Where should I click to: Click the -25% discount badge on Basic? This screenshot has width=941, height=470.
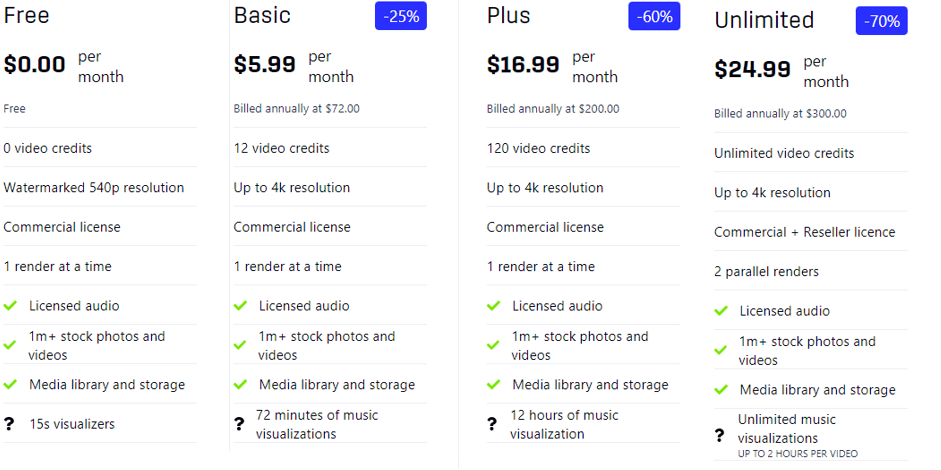point(401,16)
